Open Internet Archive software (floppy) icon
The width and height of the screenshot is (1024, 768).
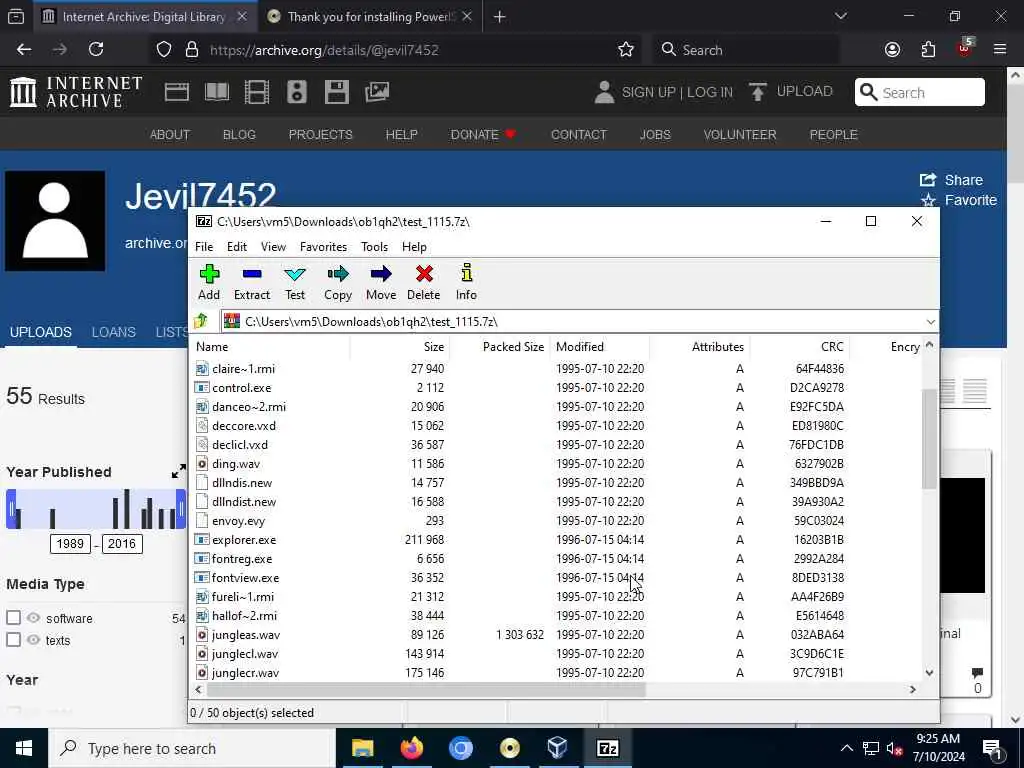tap(337, 92)
